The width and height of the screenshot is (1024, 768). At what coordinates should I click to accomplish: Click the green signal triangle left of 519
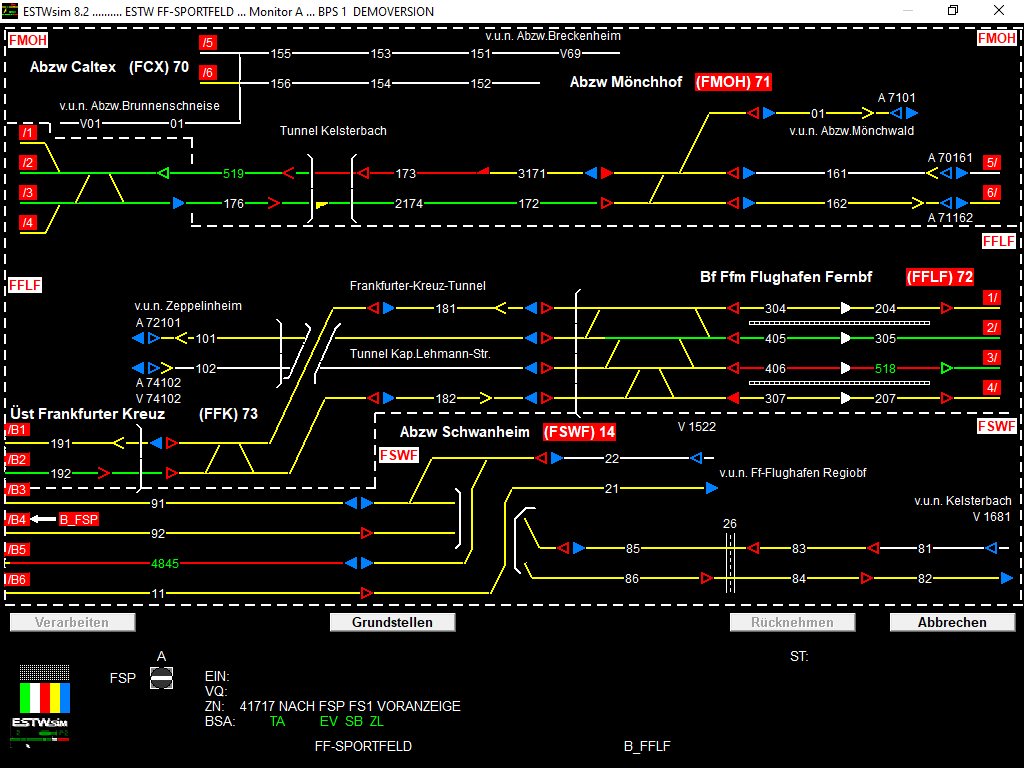click(164, 173)
